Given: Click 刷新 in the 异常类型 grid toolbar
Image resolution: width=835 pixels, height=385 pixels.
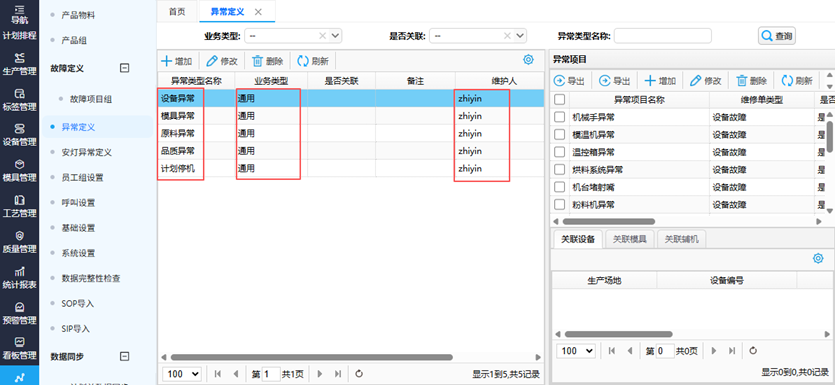Looking at the screenshot, I should click(x=313, y=61).
